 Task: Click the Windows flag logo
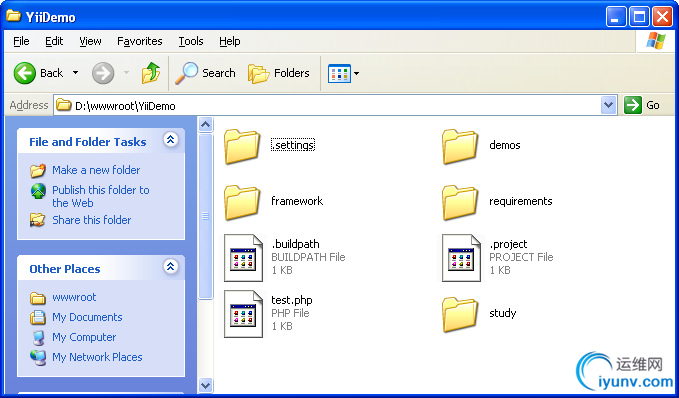pyautogui.click(x=656, y=41)
